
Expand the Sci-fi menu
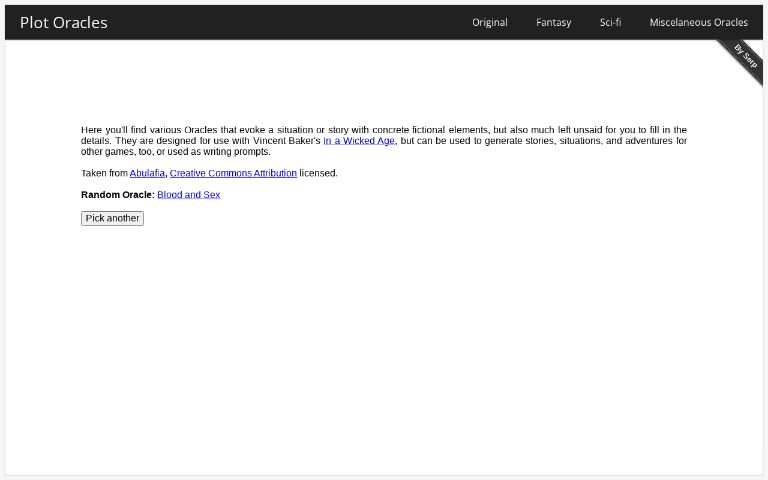tap(610, 22)
